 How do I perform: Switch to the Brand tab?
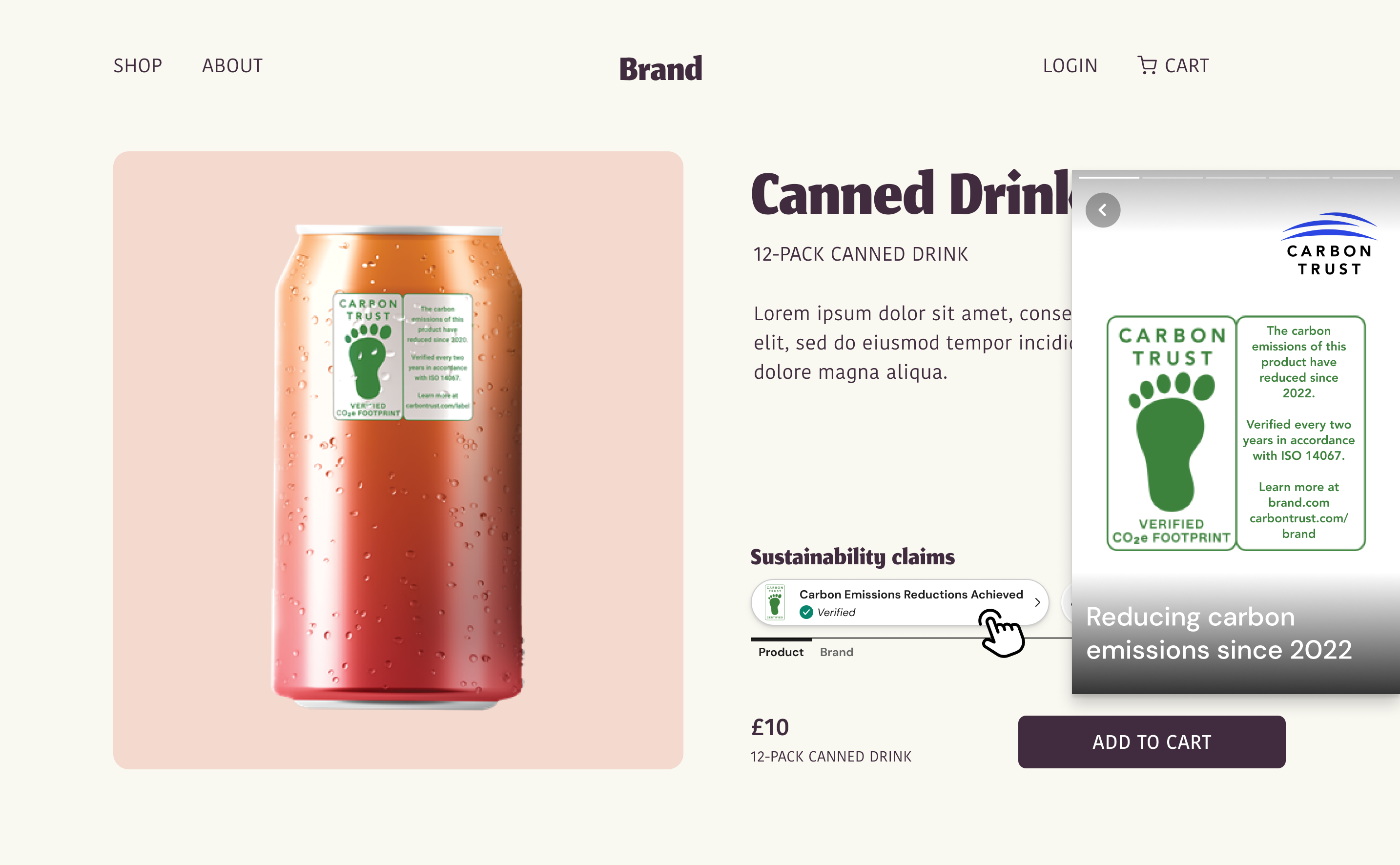(x=836, y=652)
